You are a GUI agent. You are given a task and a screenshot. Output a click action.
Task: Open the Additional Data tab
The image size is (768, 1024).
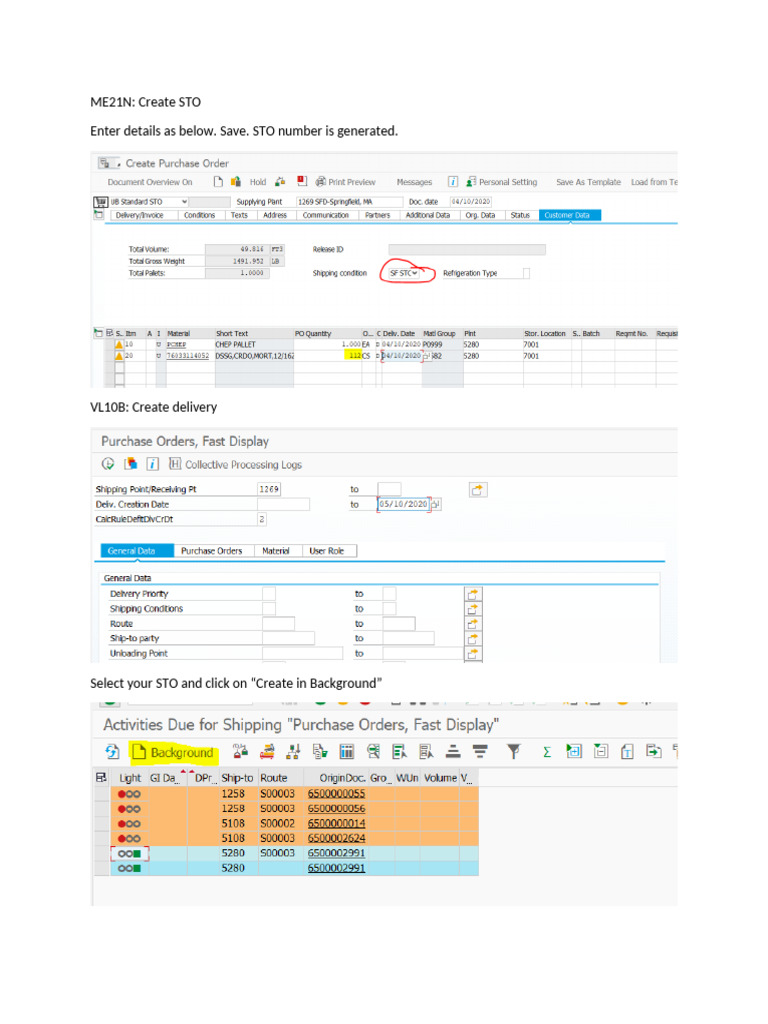428,215
